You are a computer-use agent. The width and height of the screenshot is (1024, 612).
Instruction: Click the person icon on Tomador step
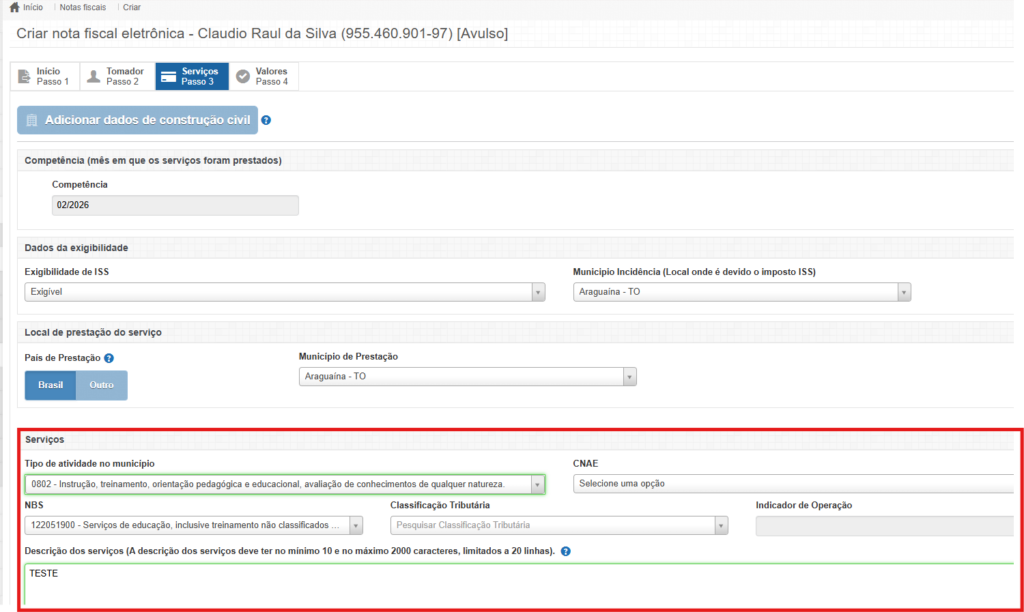click(x=93, y=77)
